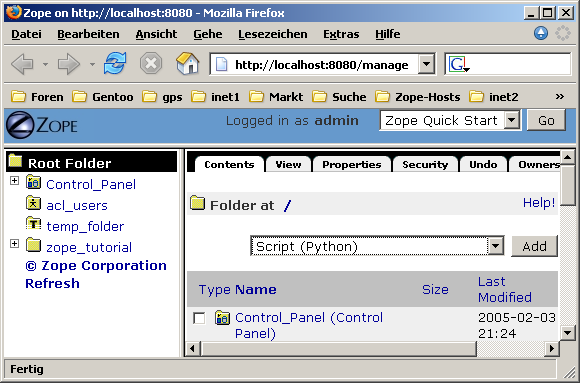Open the Lesezeichen menu

273,34
